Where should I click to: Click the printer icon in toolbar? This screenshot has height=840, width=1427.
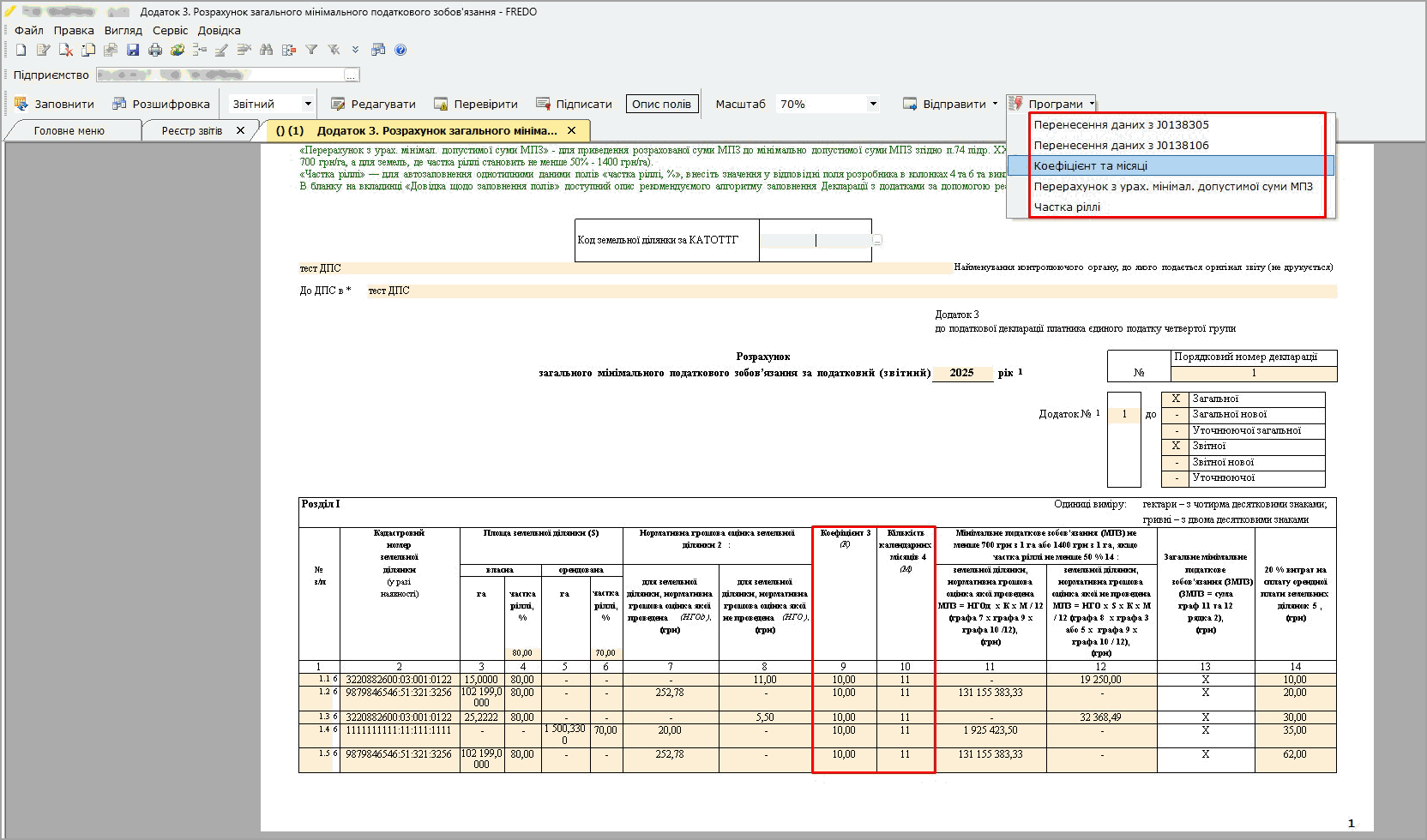click(155, 50)
